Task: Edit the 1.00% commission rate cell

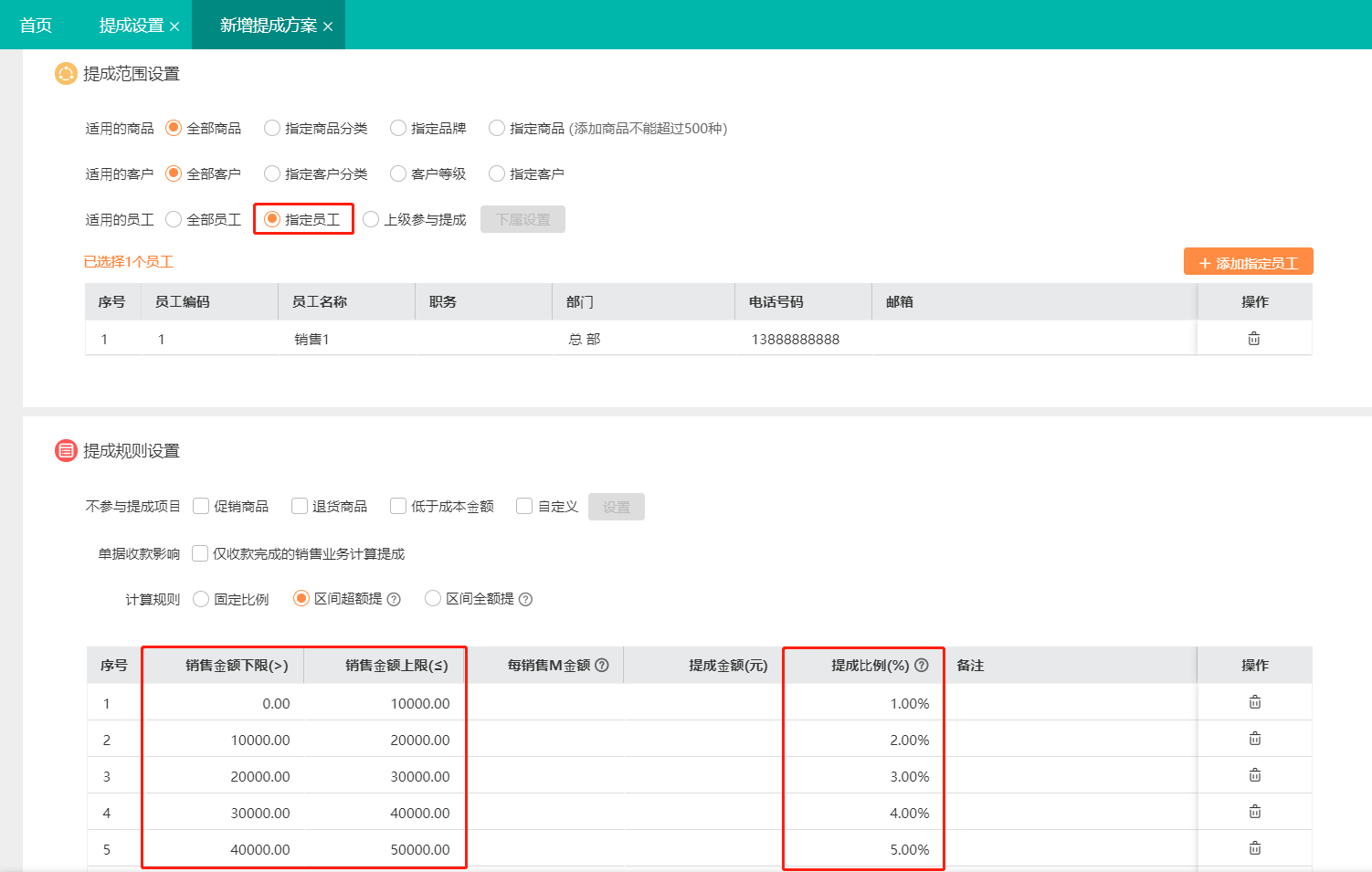Action: 863,704
